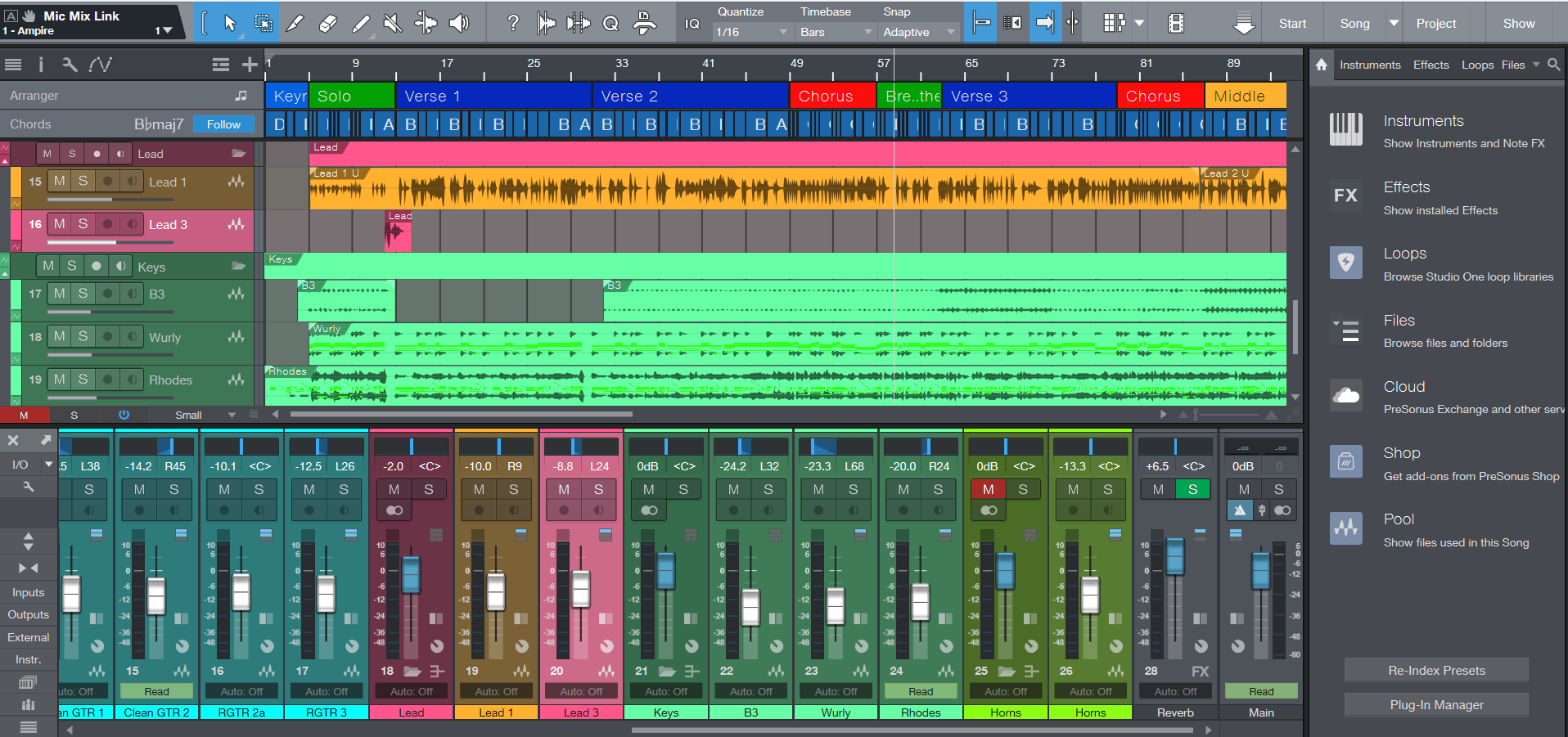1568x737 pixels.
Task: Switch to the Instruments browser tab
Action: pos(1370,65)
